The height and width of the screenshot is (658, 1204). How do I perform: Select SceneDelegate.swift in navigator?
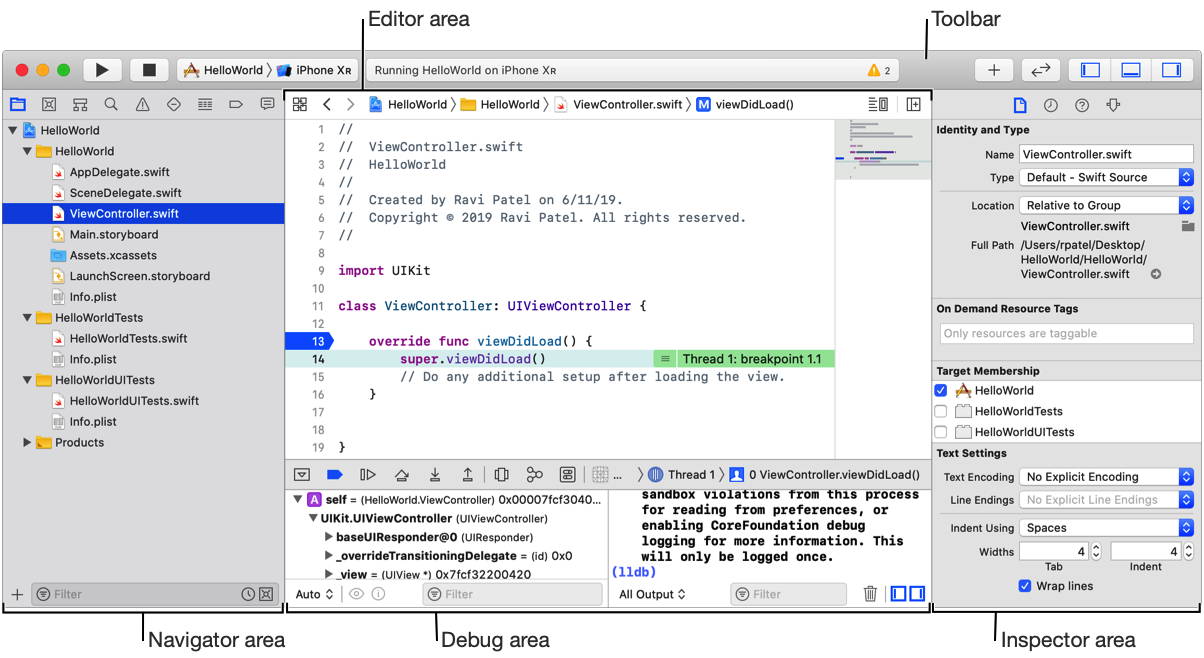click(125, 193)
